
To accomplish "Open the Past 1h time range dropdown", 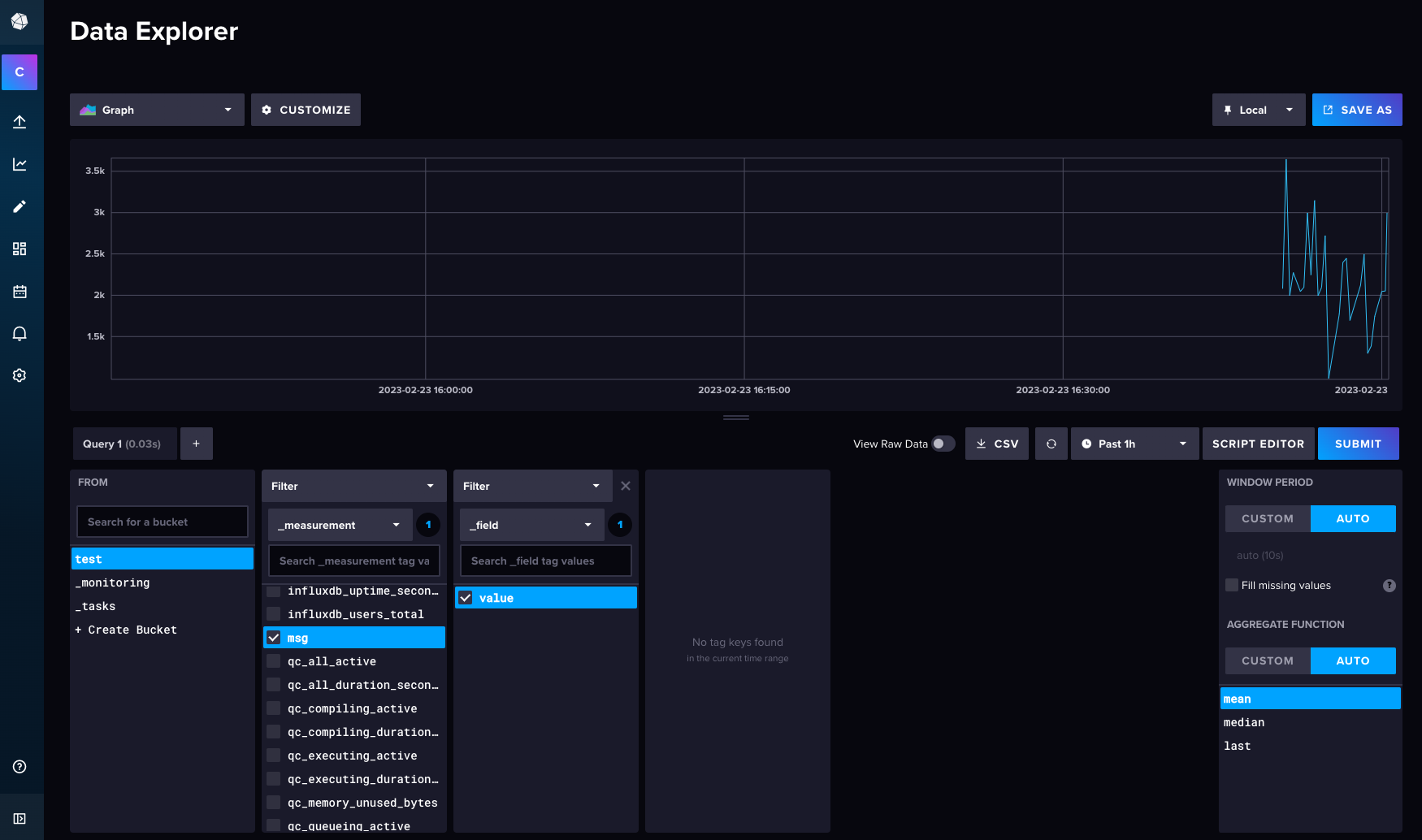I will pos(1134,444).
